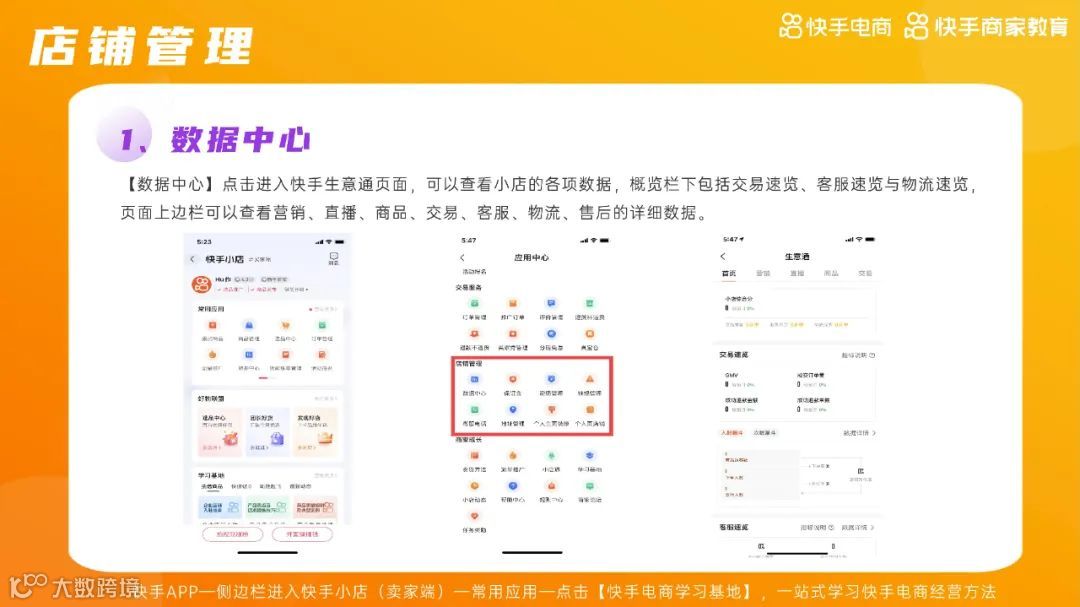Tap 推广订单 icon under 交易服务
This screenshot has width=1080, height=607.
(x=511, y=303)
